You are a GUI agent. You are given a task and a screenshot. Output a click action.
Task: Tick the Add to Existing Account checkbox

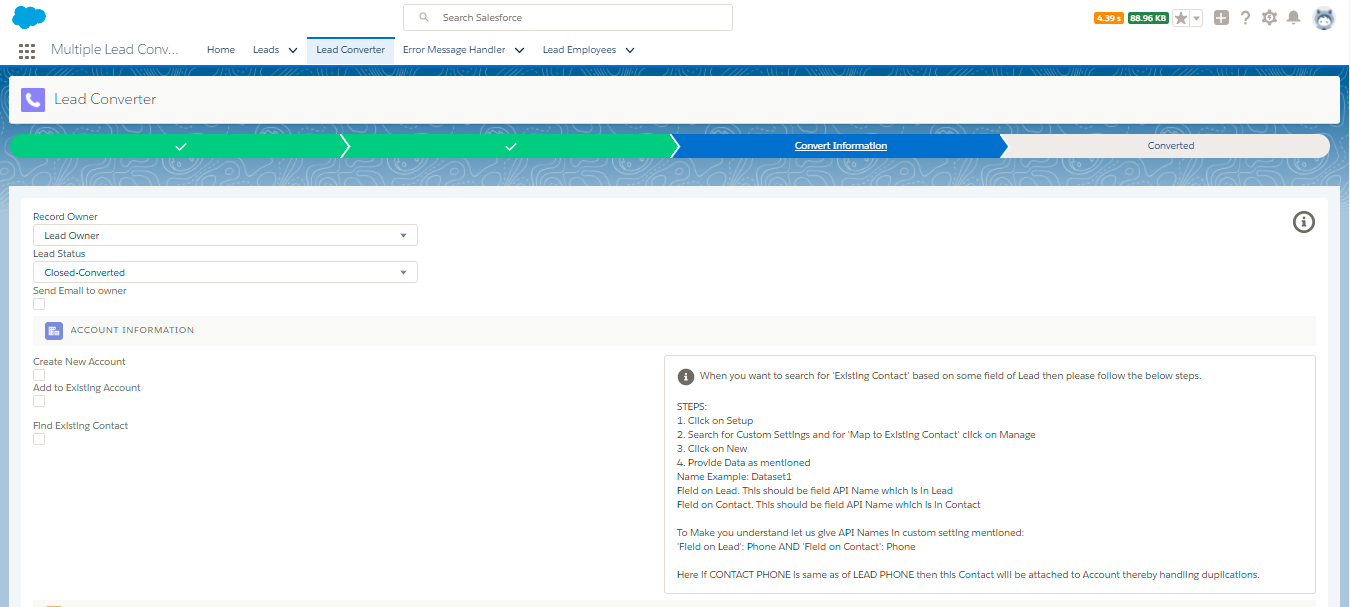[39, 401]
